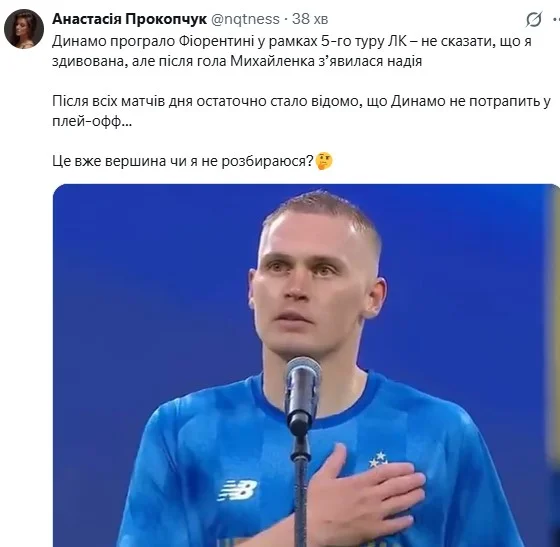Click the starred club crest on the shirt
This screenshot has width=560, height=547.
(x=379, y=460)
